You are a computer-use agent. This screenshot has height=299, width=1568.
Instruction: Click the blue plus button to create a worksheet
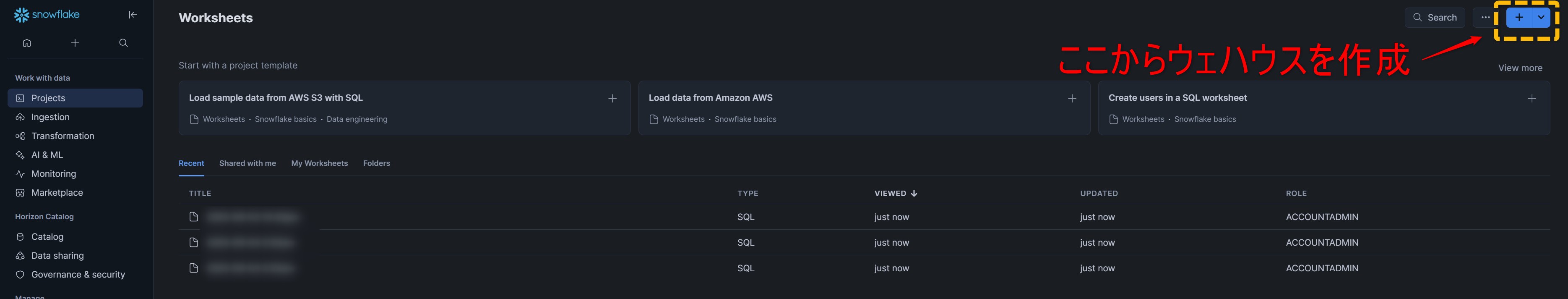pyautogui.click(x=1519, y=18)
